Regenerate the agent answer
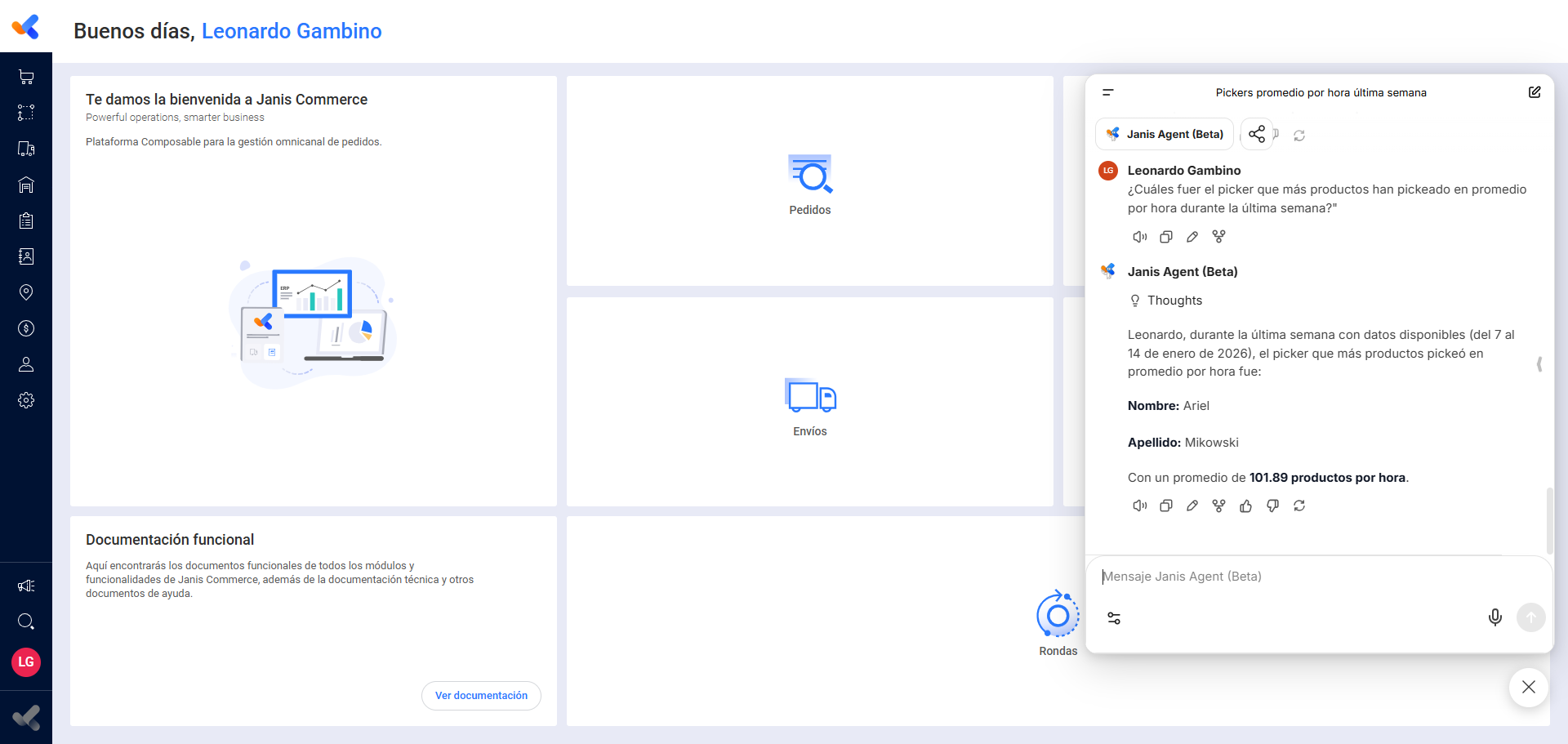 coord(1299,506)
